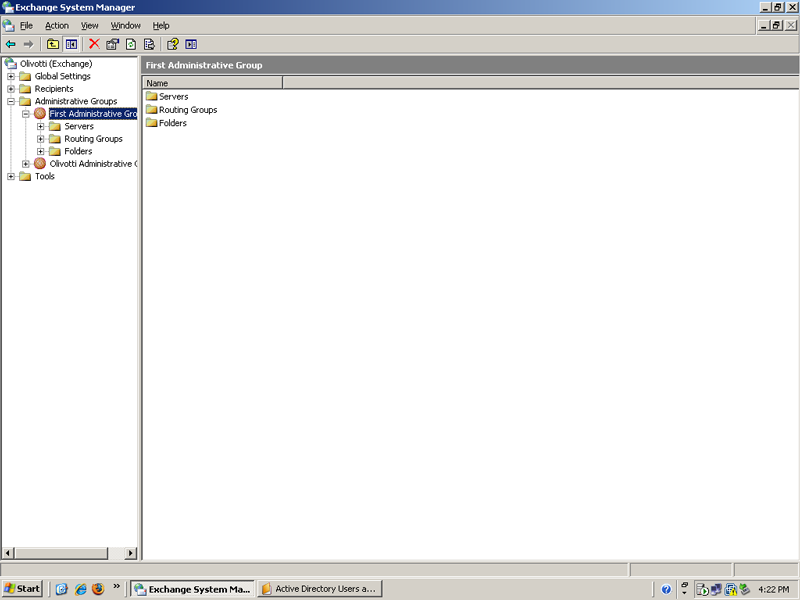This screenshot has height=600, width=800.
Task: Click the server tray icon with green arrow
Action: click(702, 589)
